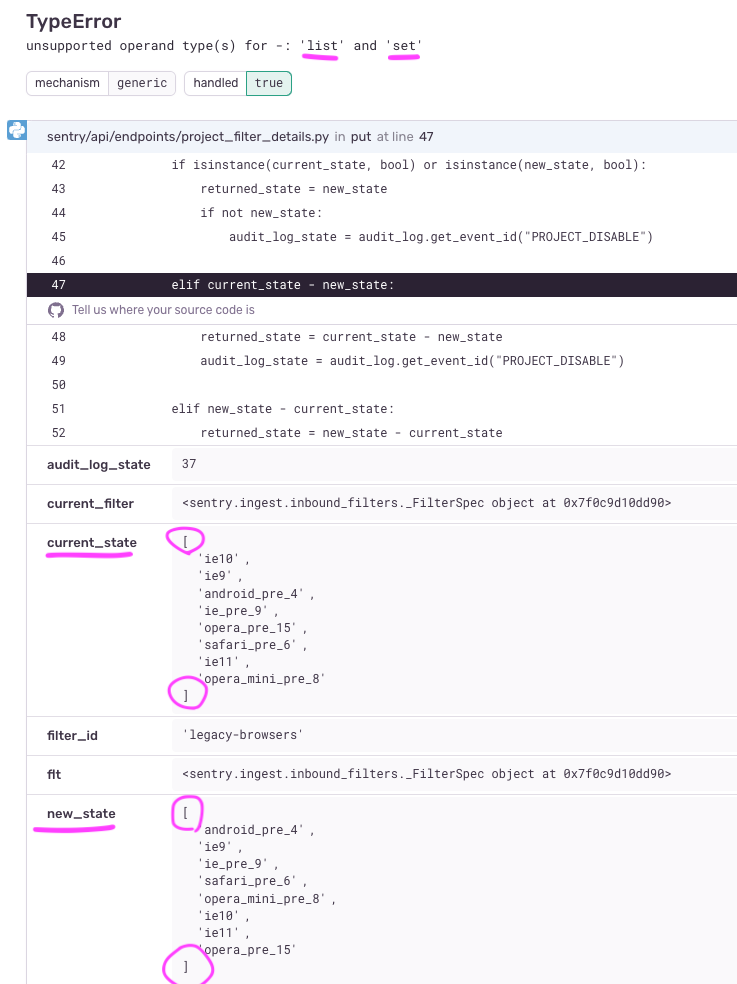This screenshot has height=984, width=737.
Task: Select the 'handled true' tag pill
Action: tap(238, 83)
